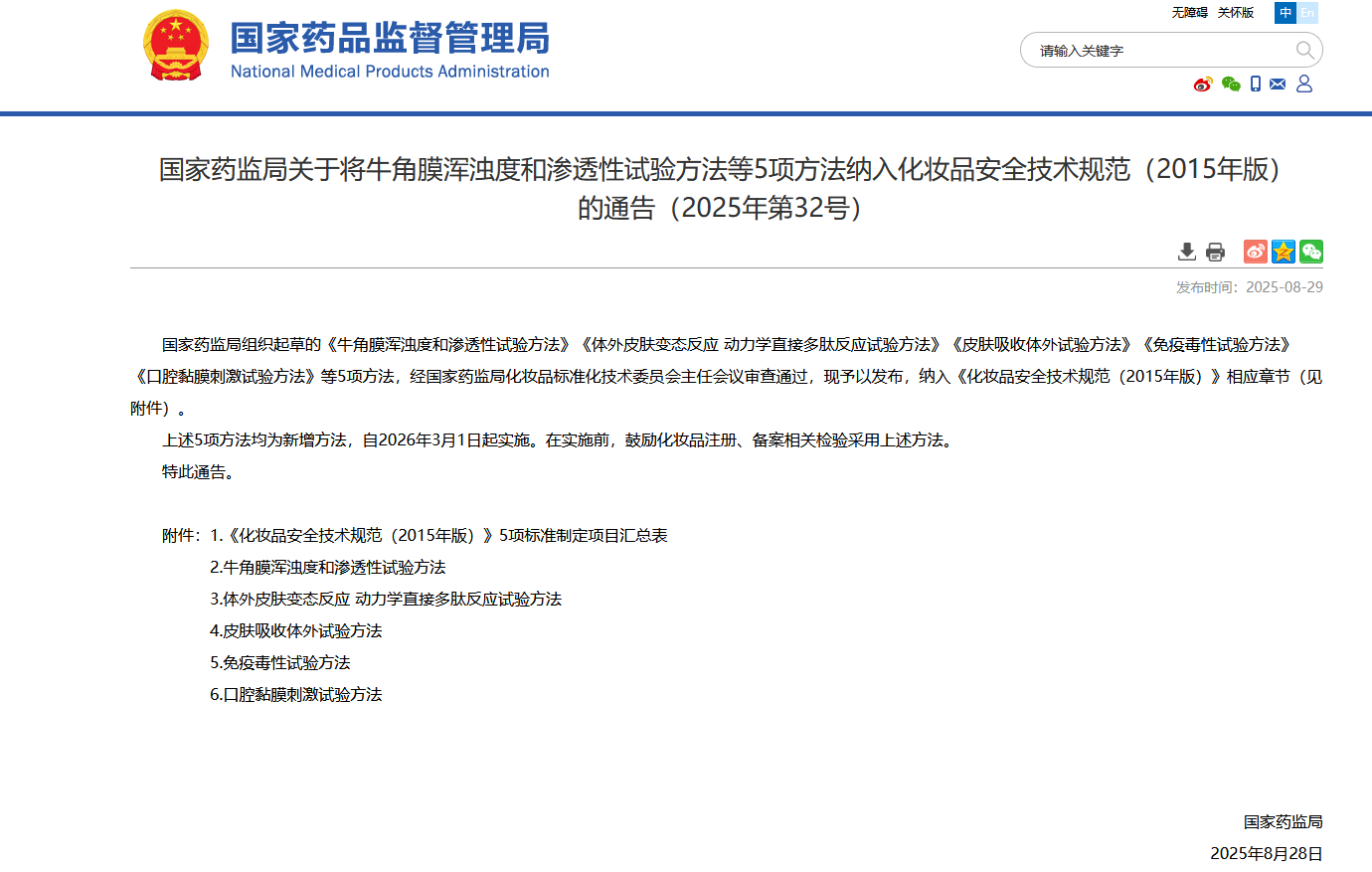Image resolution: width=1372 pixels, height=872 pixels.
Task: Open attachment 2 牛角膜浑浊度和渗透性试验方法
Action: (x=328, y=567)
